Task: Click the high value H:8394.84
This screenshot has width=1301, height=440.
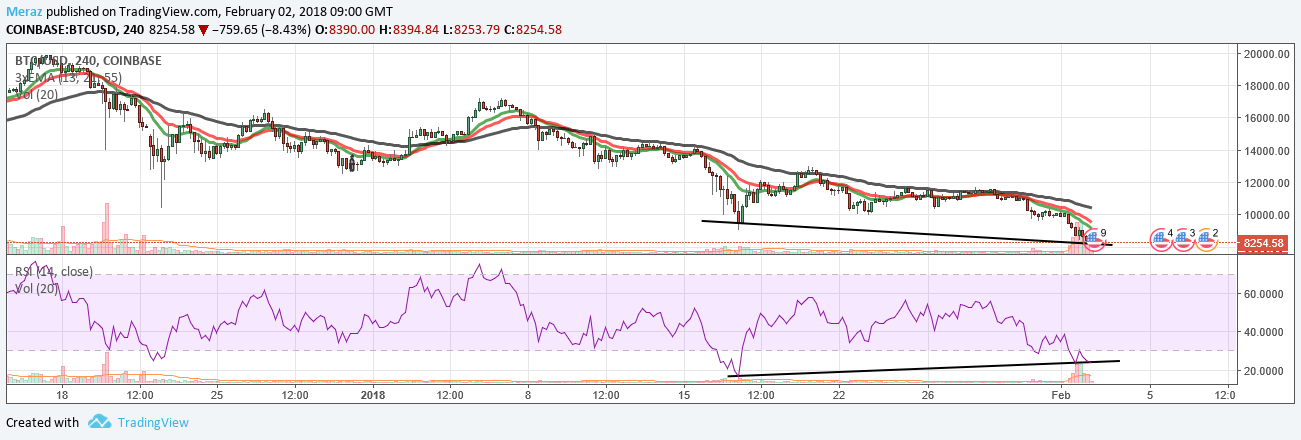Action: point(410,30)
